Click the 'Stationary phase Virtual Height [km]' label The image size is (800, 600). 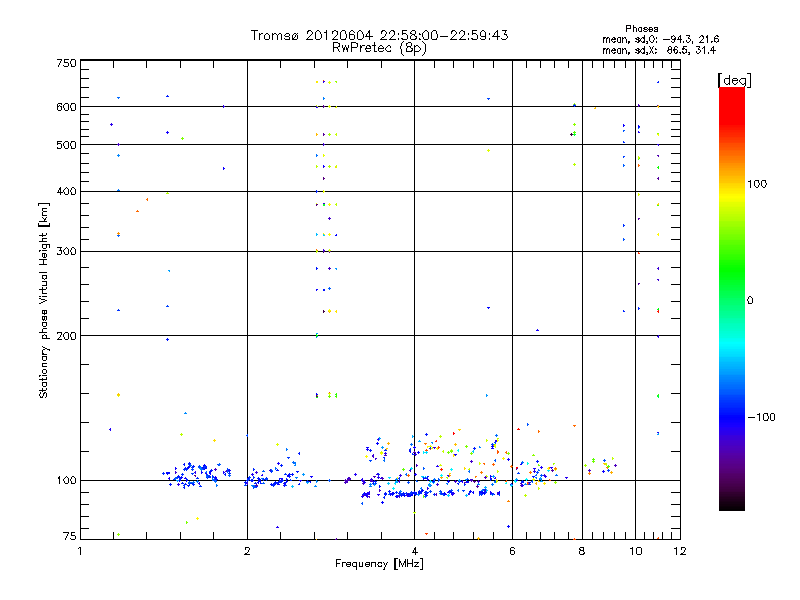tap(44, 300)
